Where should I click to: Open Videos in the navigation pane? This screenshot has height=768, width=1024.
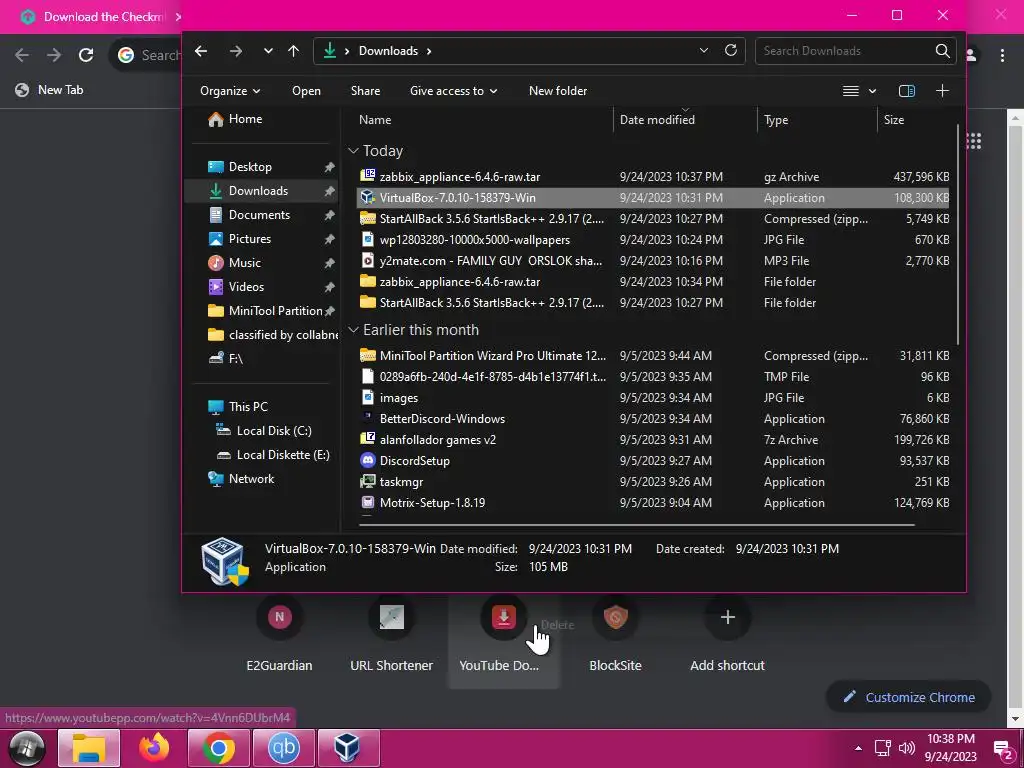click(236, 287)
